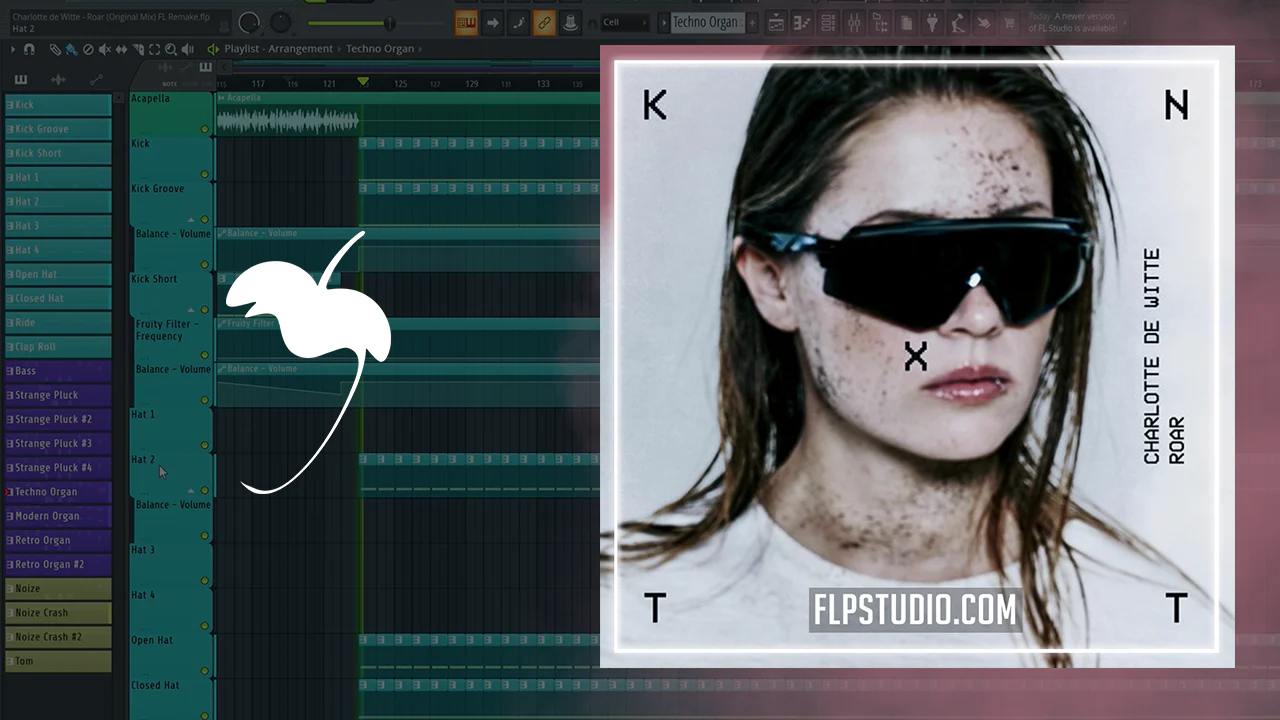Select Strange Pluck #3 pattern in picker

(58, 443)
